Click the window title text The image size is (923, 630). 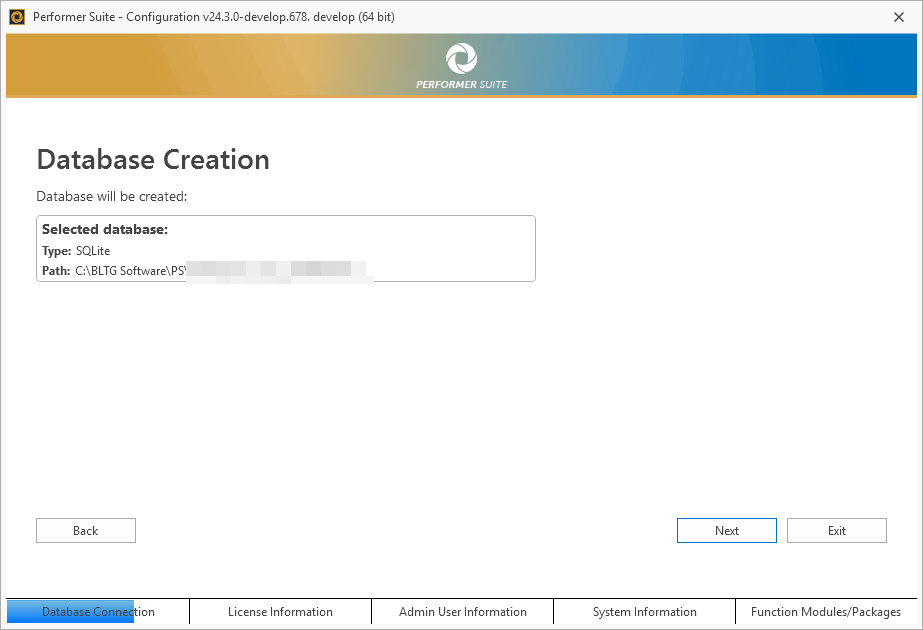[213, 16]
